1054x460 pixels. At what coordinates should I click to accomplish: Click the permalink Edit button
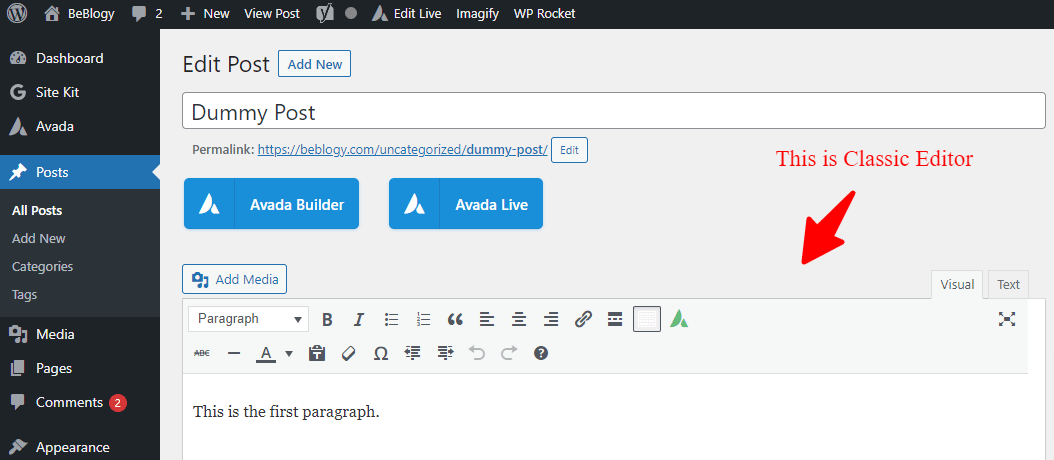click(569, 150)
